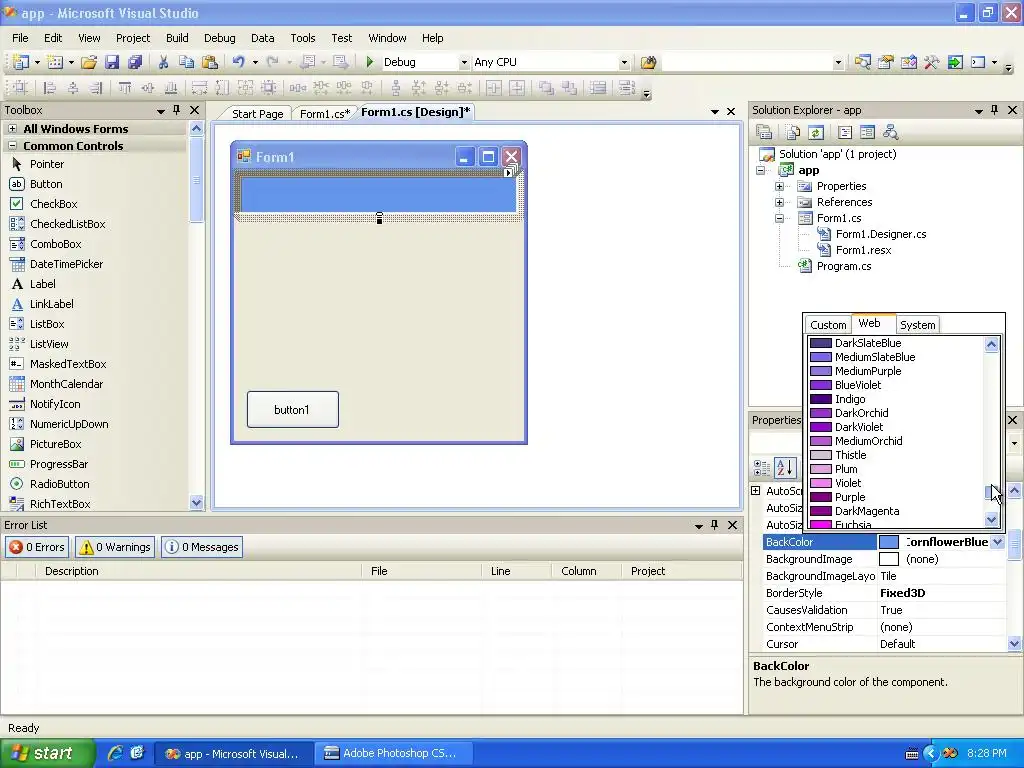1024x768 pixels.
Task: Click Internet Explorer quick launch icon
Action: point(115,753)
